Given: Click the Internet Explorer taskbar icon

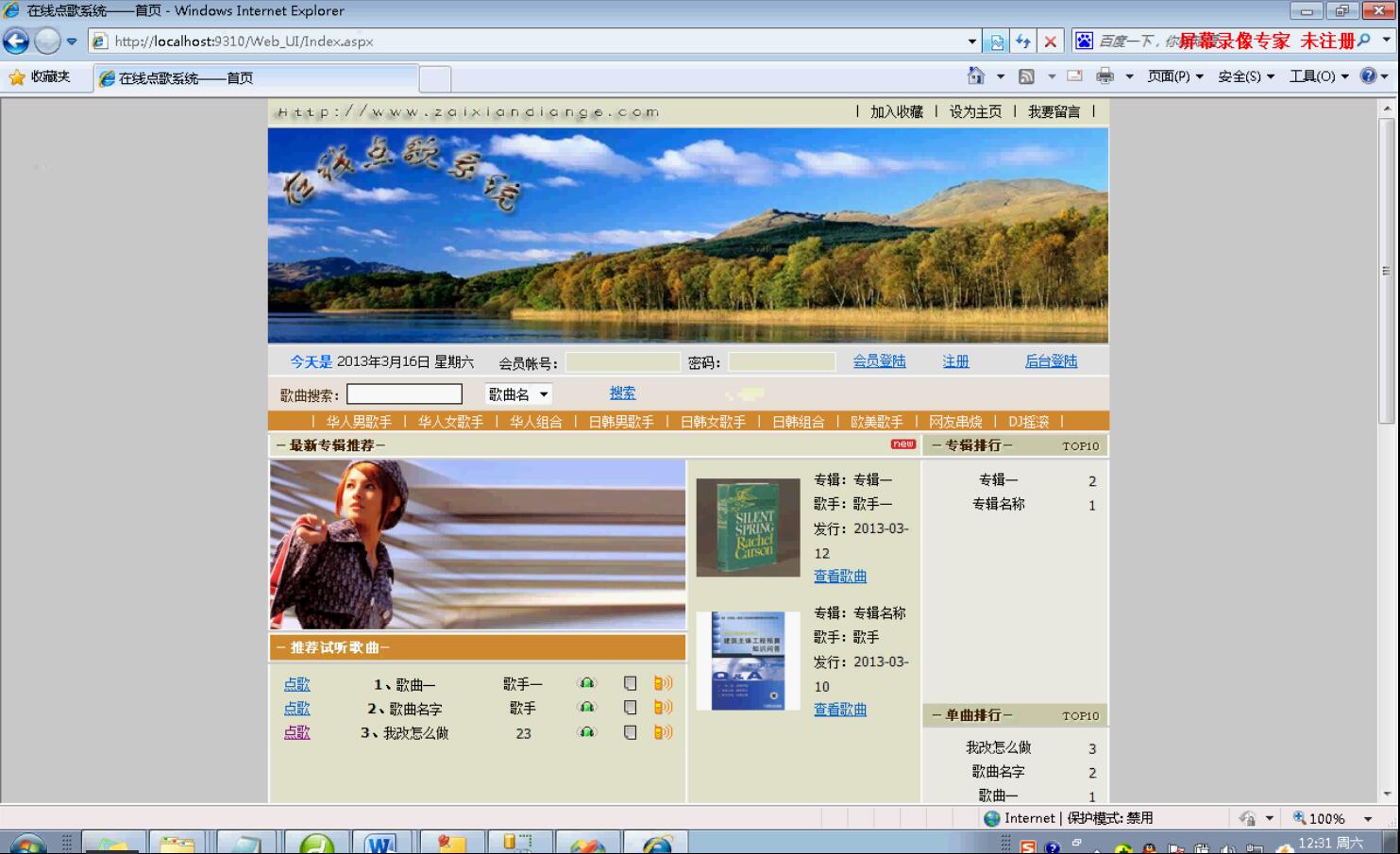Looking at the screenshot, I should click(x=658, y=843).
